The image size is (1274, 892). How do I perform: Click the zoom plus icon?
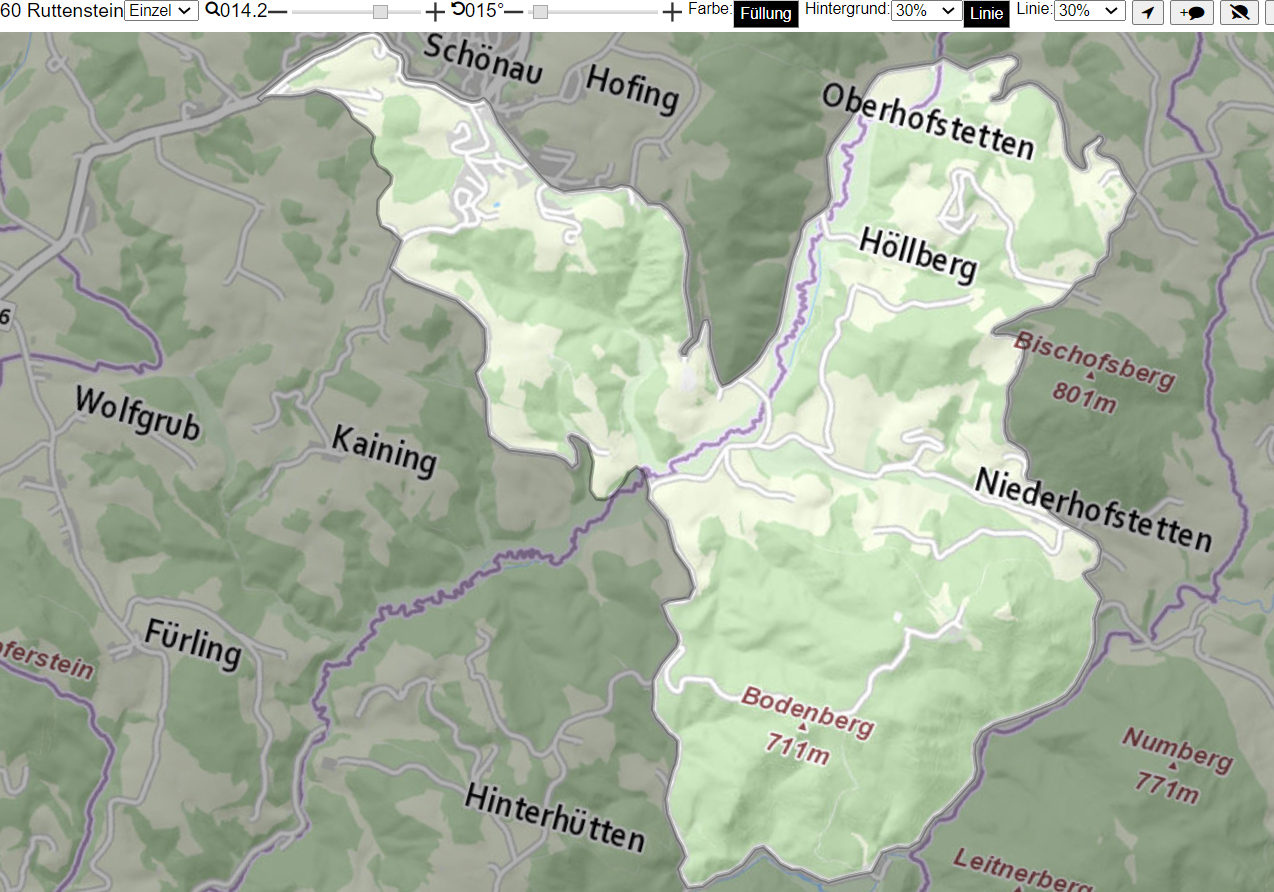[435, 12]
